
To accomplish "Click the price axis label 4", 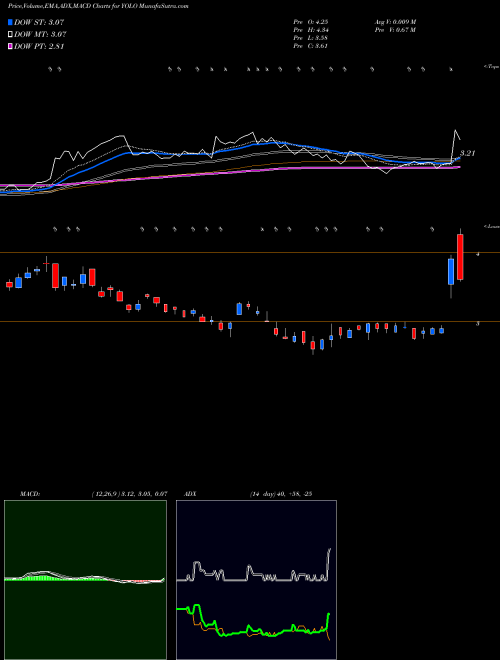I will coord(477,254).
